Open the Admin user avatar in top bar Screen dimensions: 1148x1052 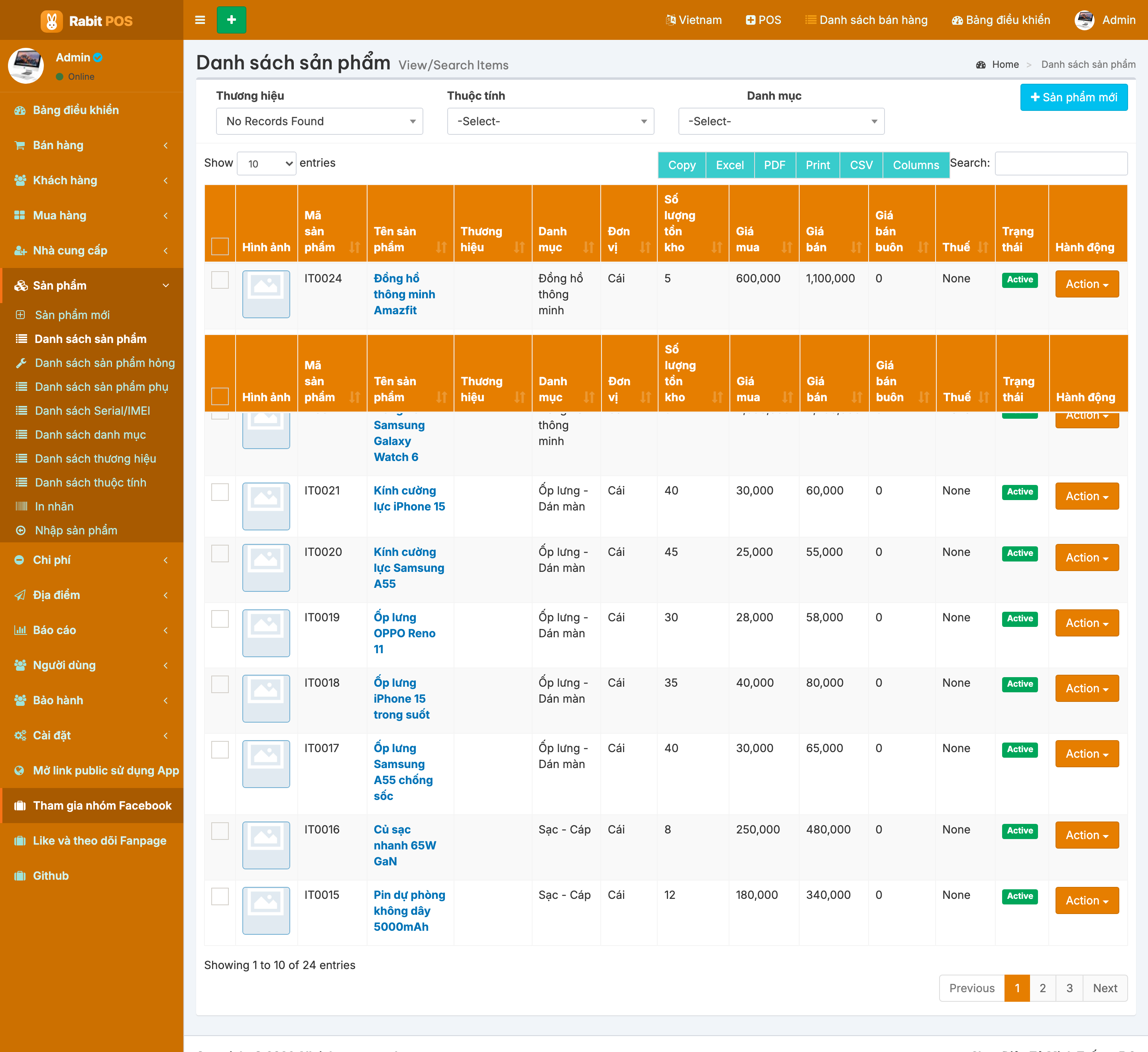[x=1084, y=20]
